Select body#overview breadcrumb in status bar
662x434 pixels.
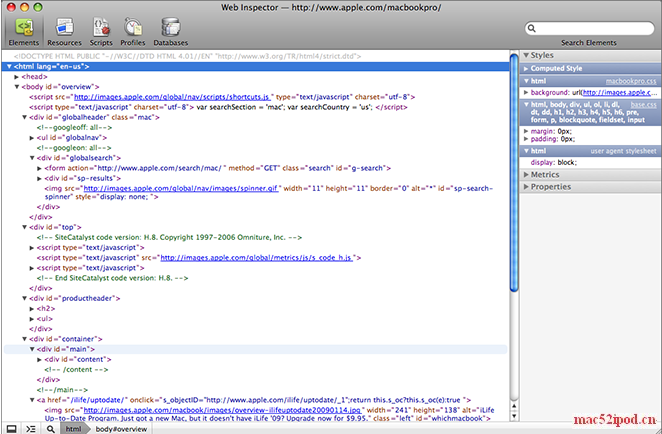(121, 429)
